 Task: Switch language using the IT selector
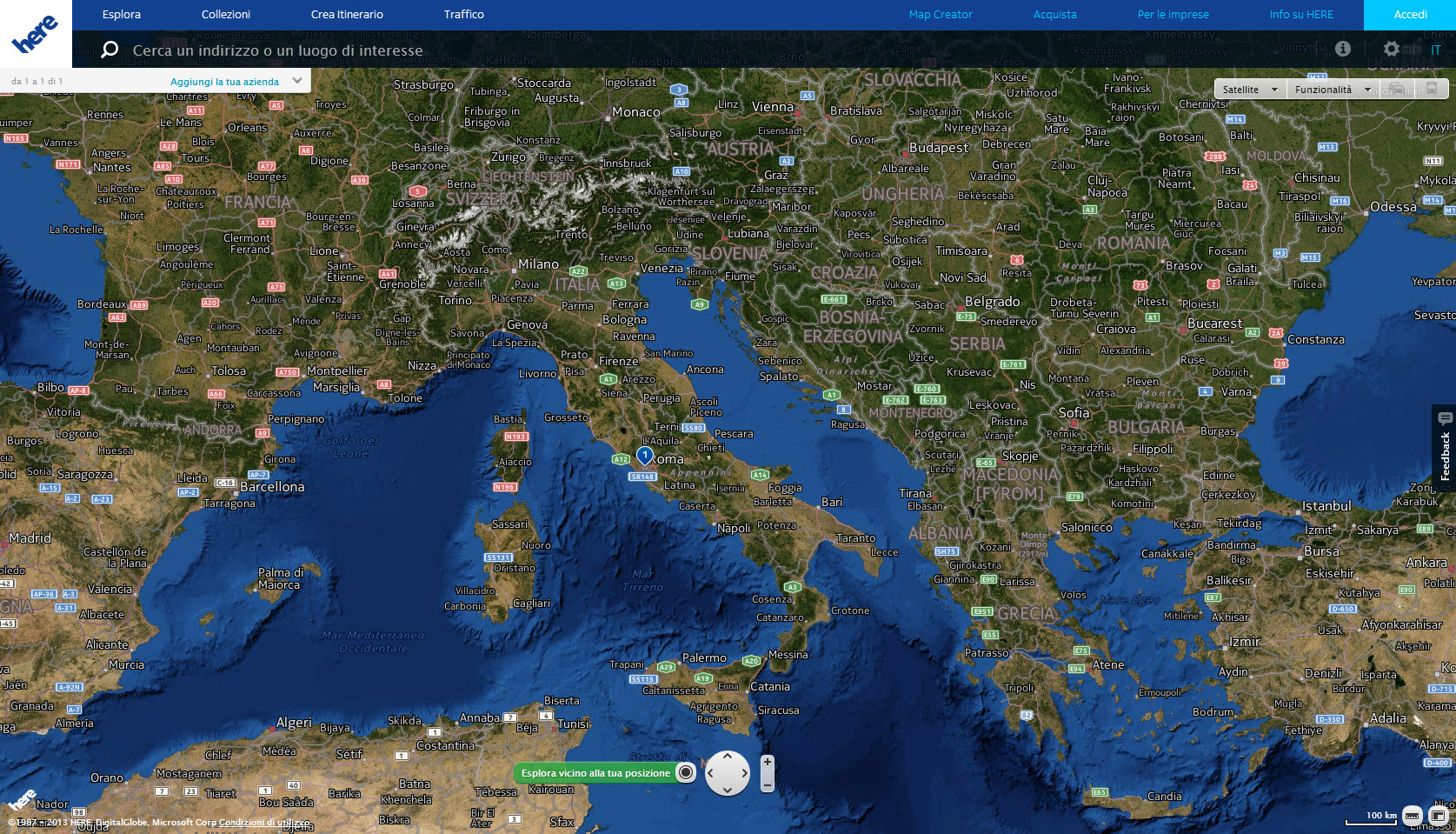coord(1436,50)
